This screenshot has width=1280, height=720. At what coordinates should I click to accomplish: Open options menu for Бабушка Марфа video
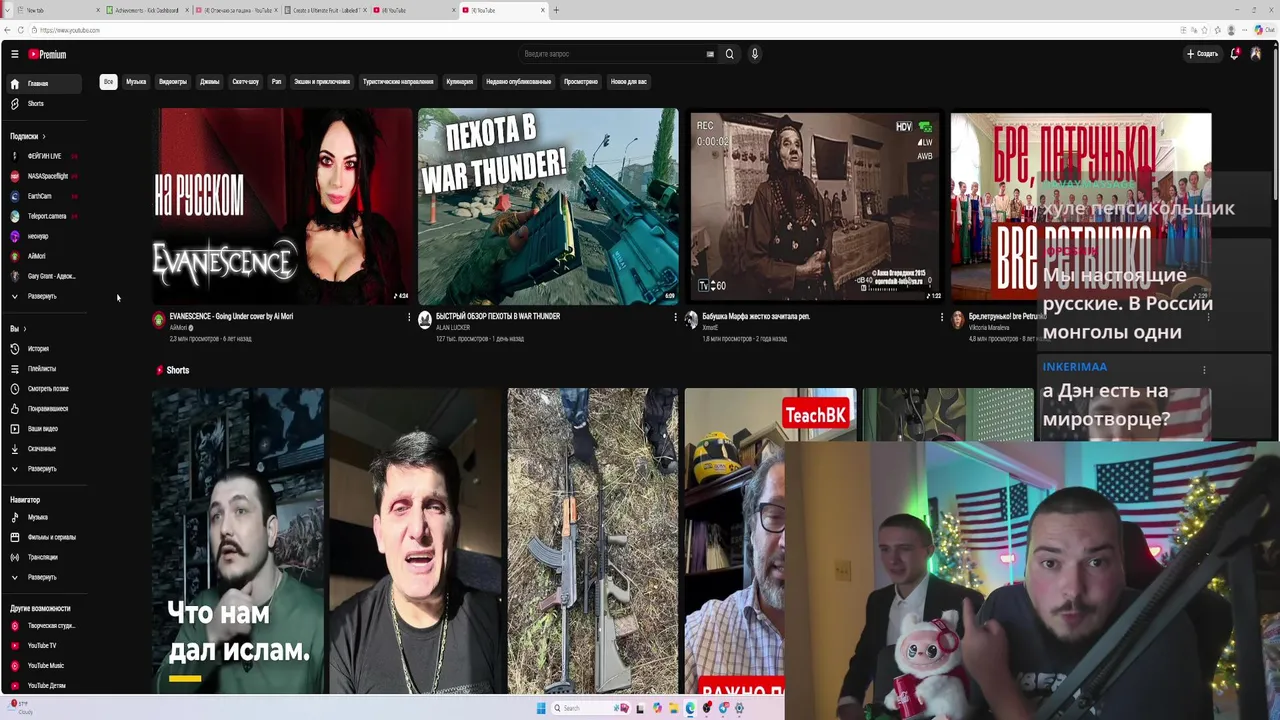941,317
